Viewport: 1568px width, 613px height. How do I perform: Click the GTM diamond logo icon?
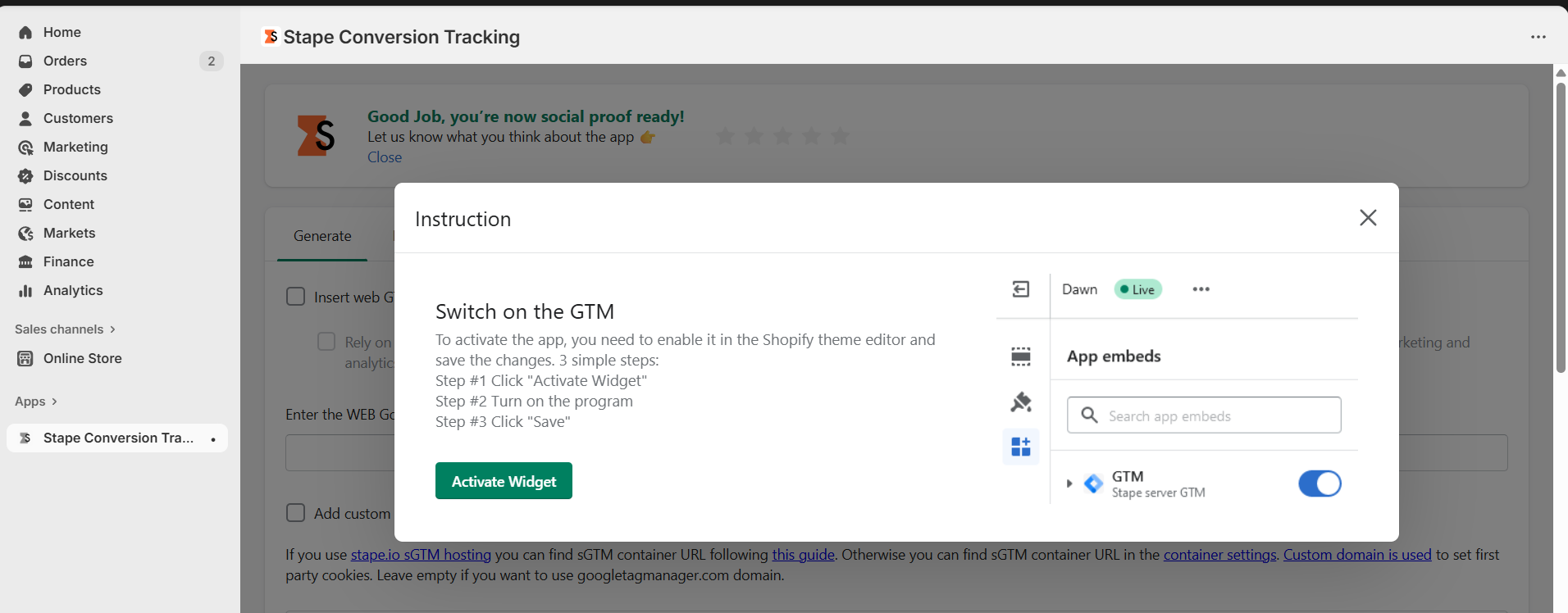click(1093, 484)
